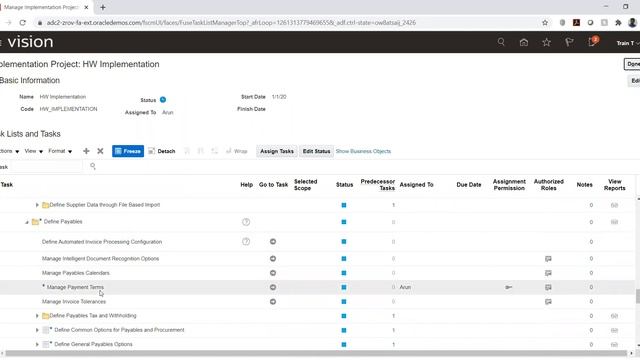Image resolution: width=640 pixels, height=360 pixels.
Task: Click the Predecessor Tasks column header
Action: tap(378, 185)
